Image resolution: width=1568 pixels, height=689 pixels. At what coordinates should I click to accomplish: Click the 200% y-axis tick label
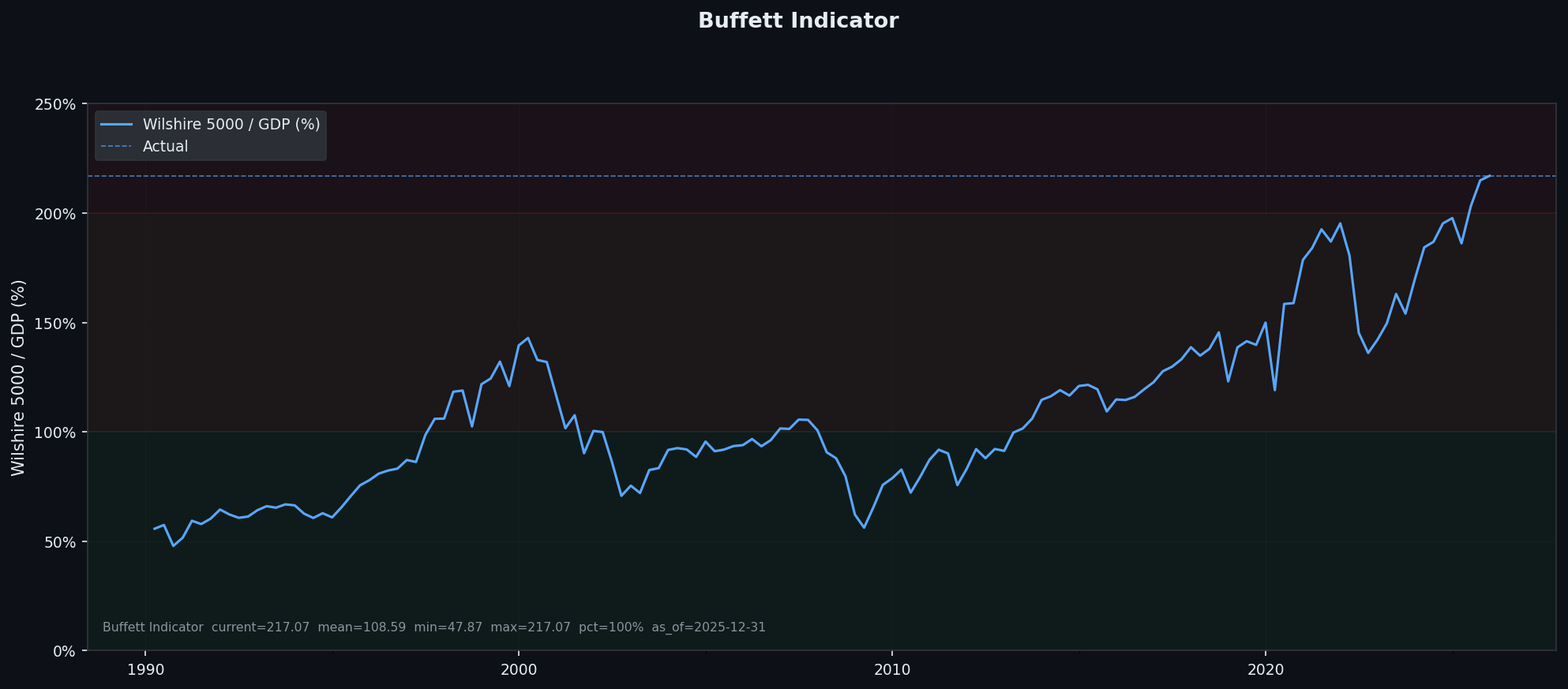(57, 214)
